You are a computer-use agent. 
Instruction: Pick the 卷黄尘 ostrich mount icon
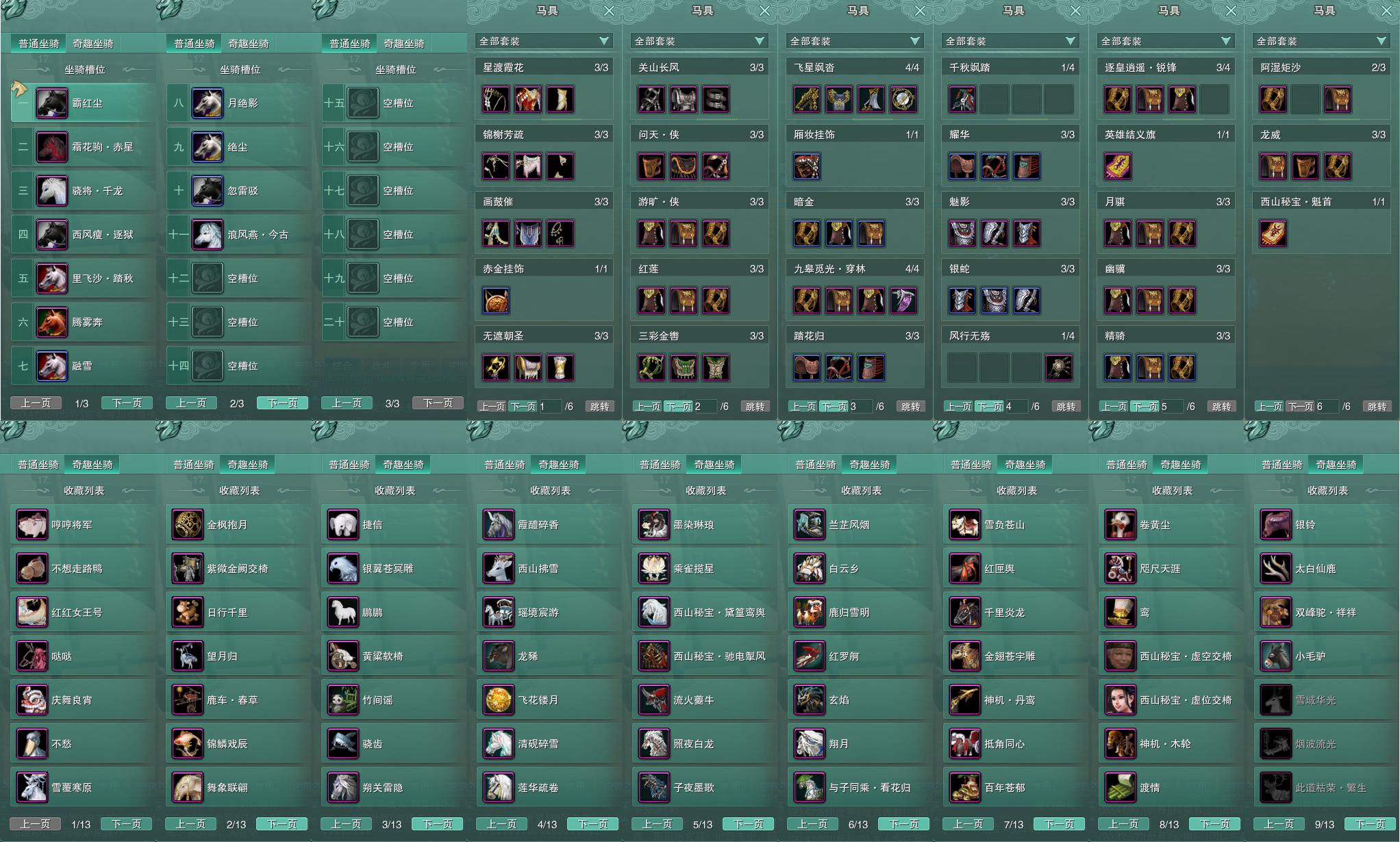click(x=1120, y=525)
